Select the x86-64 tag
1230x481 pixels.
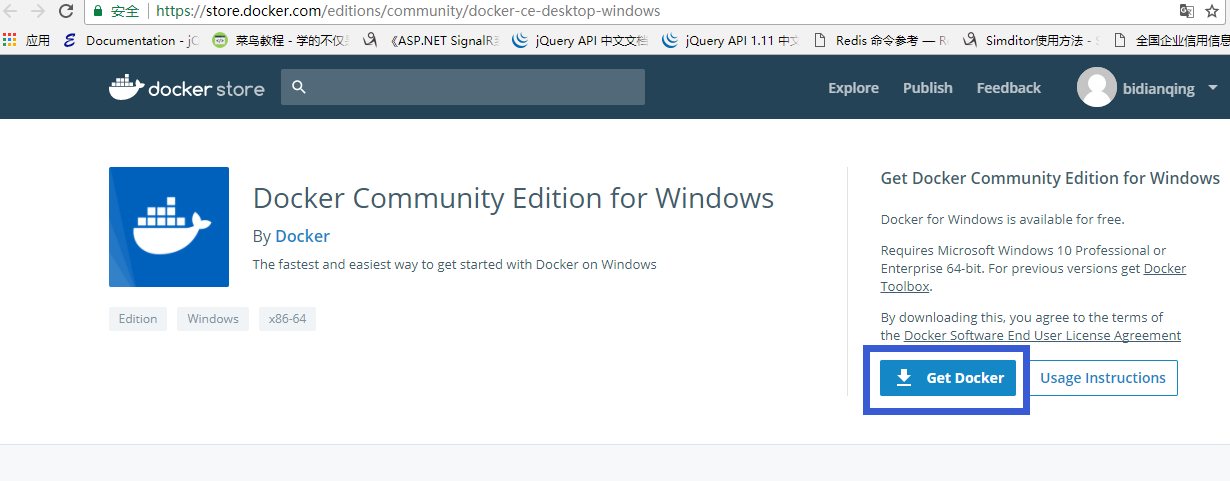(x=287, y=319)
